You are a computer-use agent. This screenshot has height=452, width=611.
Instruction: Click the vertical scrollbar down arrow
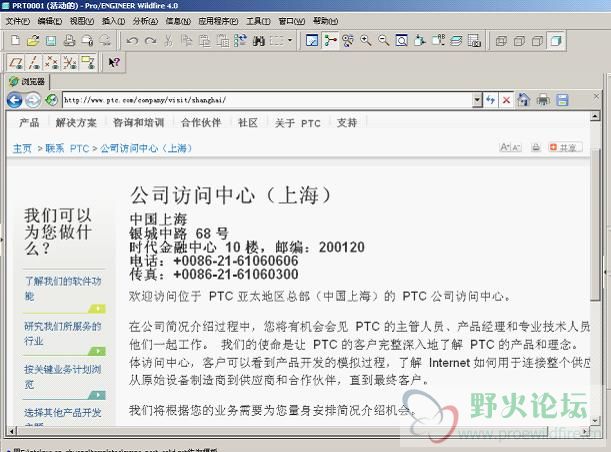(x=595, y=420)
